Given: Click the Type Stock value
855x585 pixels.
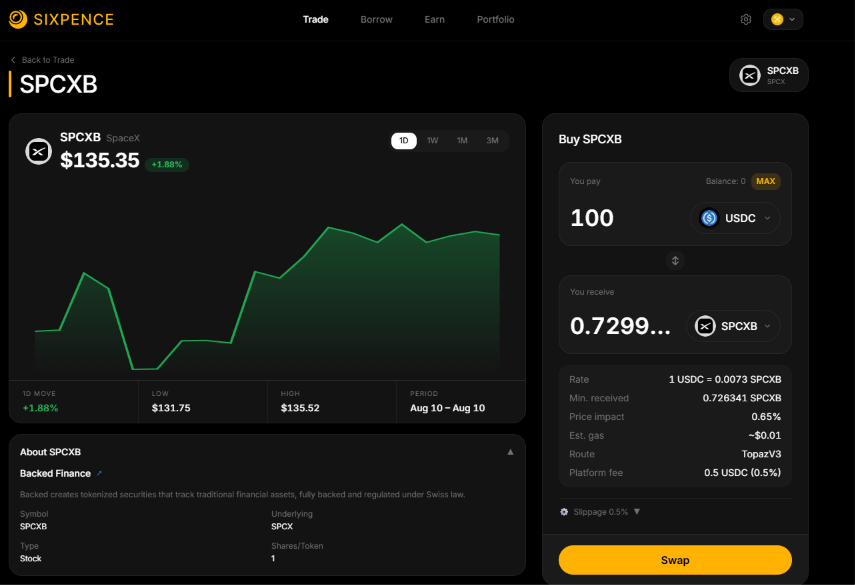Looking at the screenshot, I should [31, 559].
